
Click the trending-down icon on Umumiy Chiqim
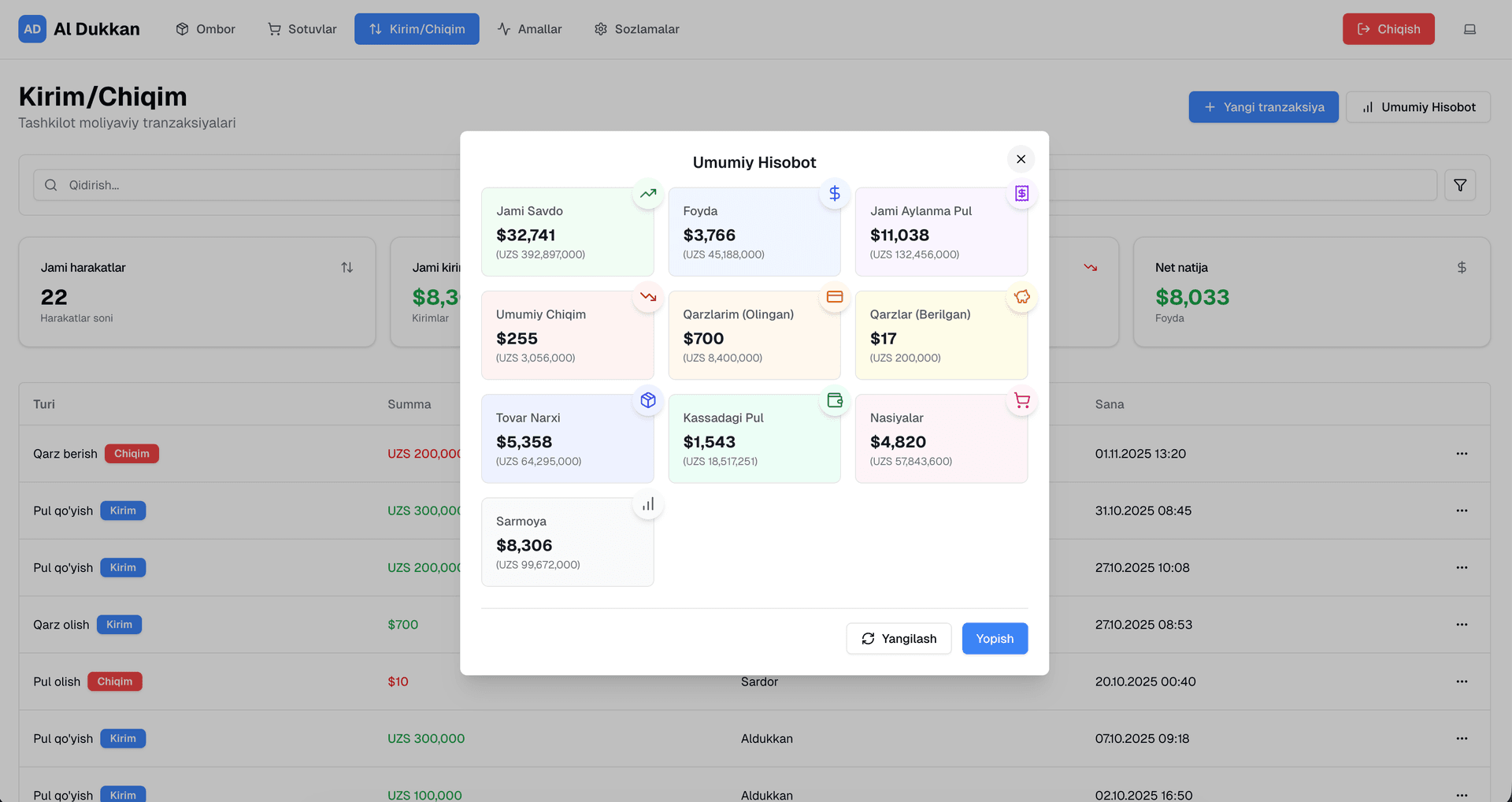coord(647,297)
